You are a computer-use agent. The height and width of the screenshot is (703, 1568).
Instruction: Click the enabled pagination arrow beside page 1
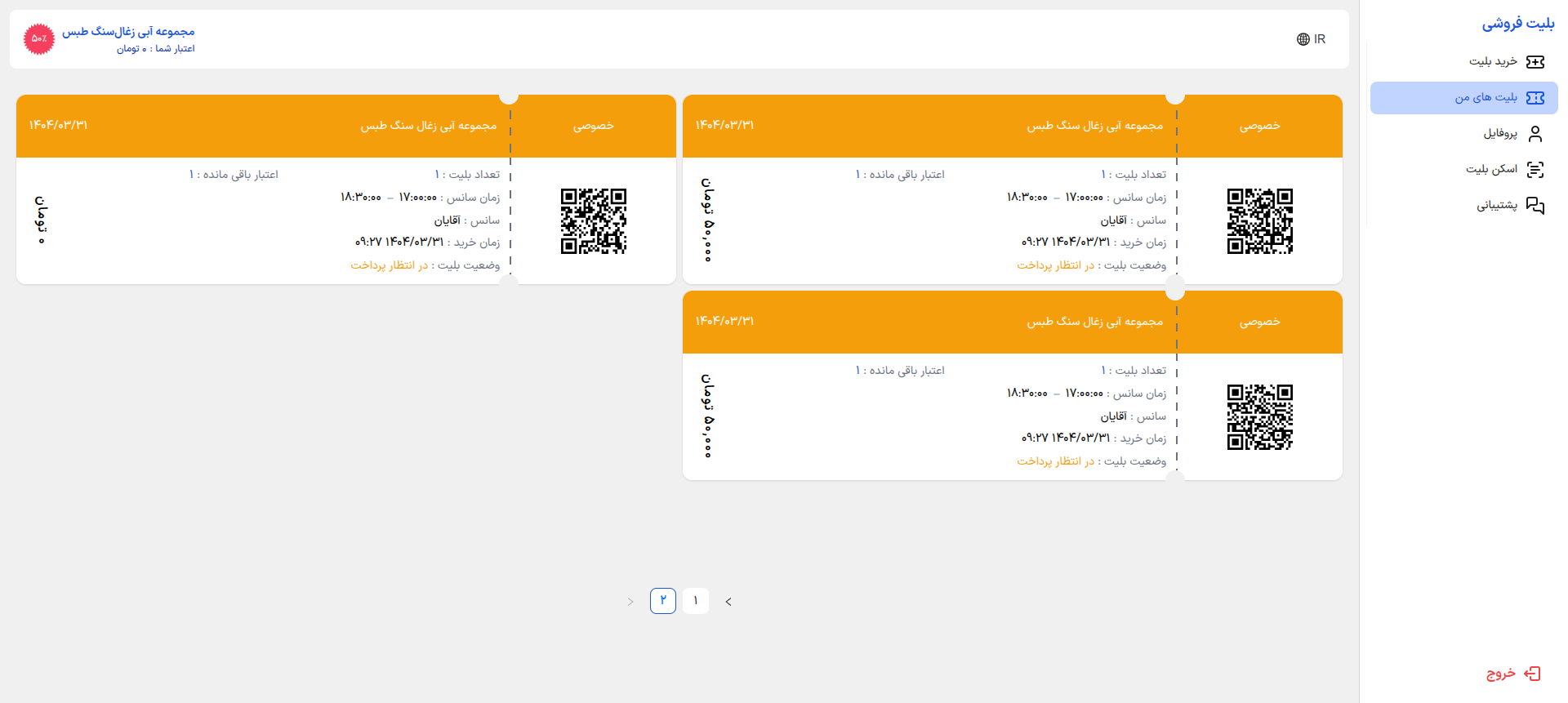point(728,602)
